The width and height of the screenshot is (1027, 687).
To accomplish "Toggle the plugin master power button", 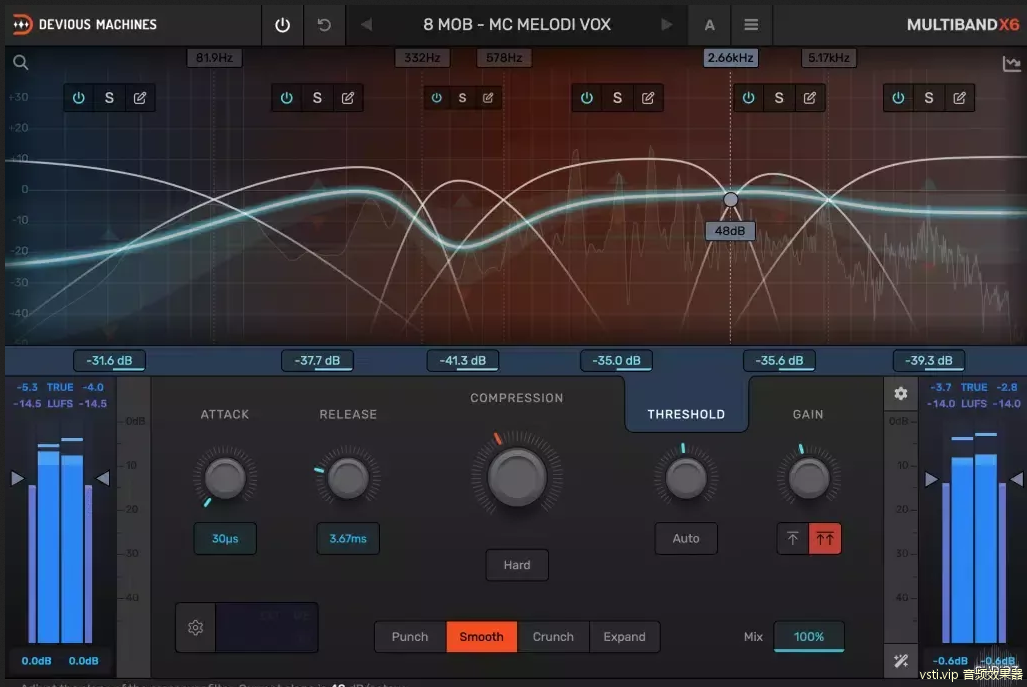I will pyautogui.click(x=282, y=25).
